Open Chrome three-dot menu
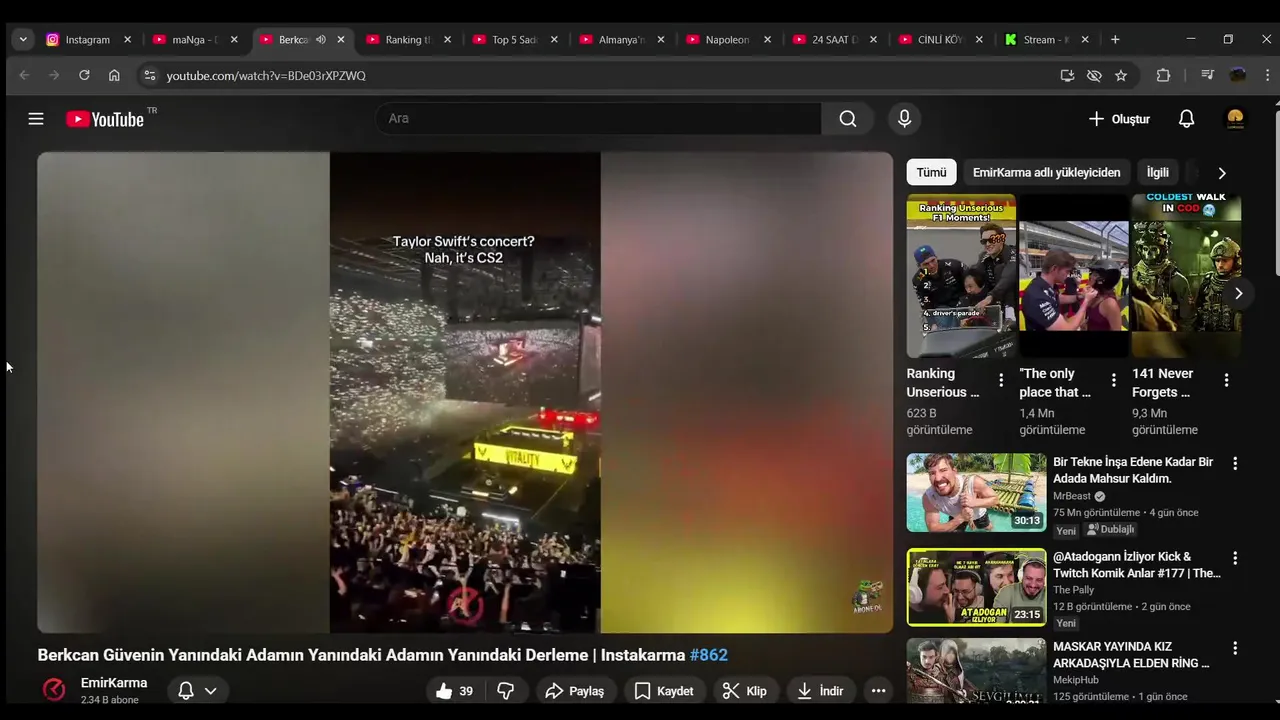The width and height of the screenshot is (1280, 720). pos(1268,75)
